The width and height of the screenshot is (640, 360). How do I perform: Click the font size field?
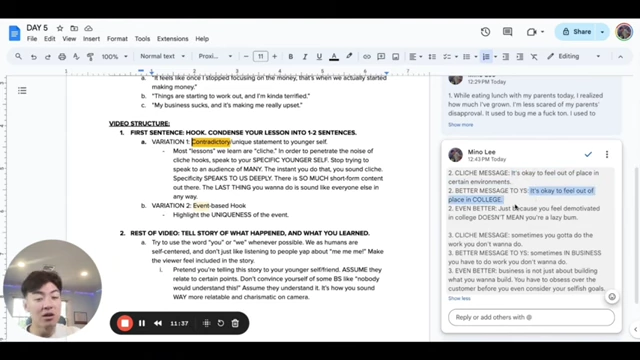260,56
